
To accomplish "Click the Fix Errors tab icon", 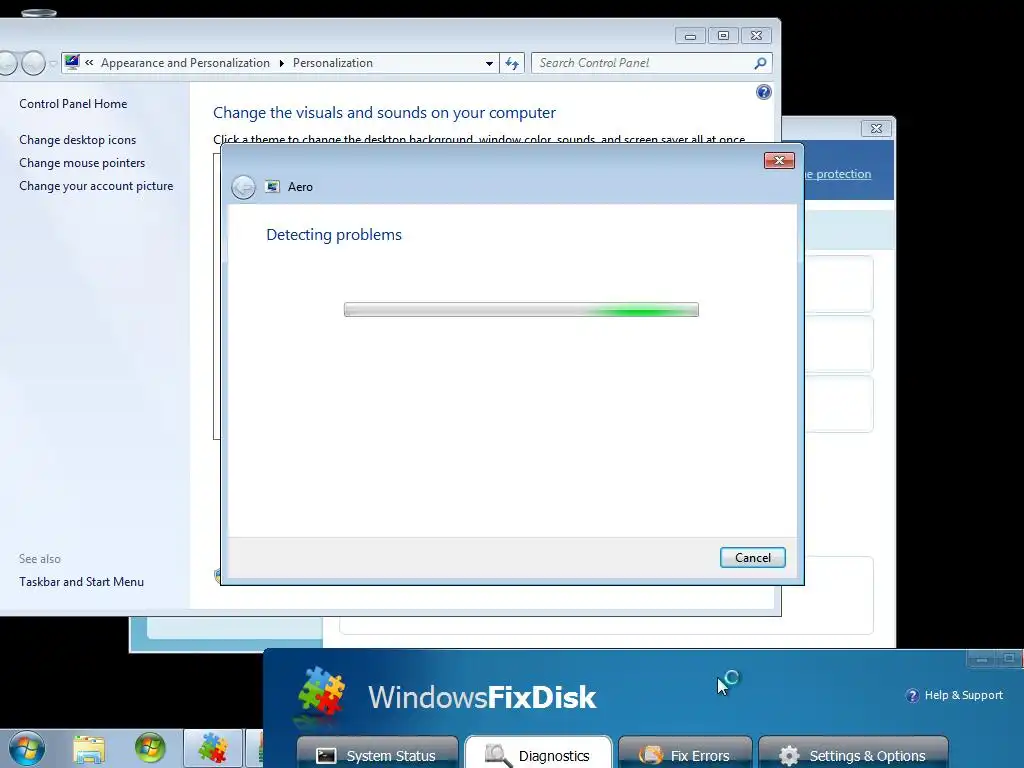I will coord(650,755).
